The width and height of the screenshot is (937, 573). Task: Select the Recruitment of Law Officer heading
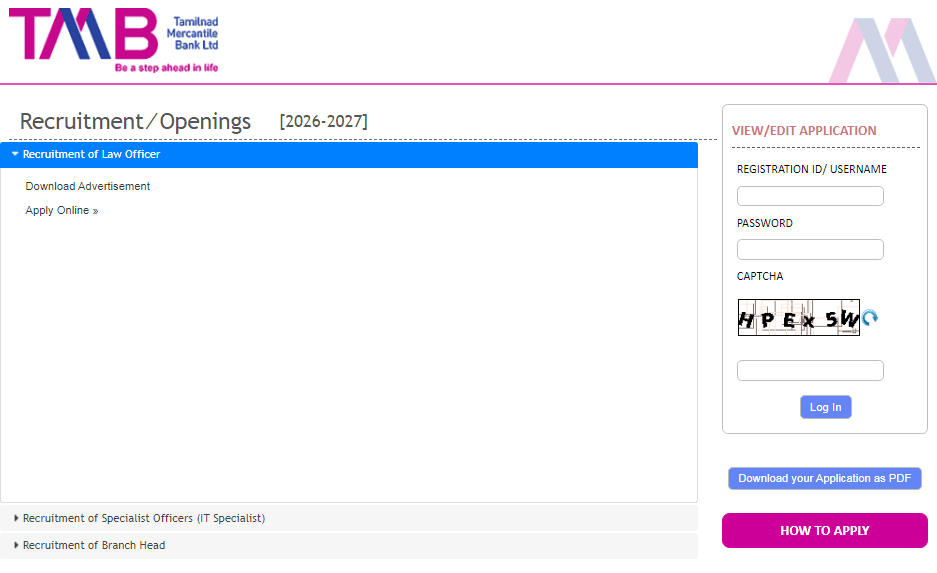click(x=91, y=154)
